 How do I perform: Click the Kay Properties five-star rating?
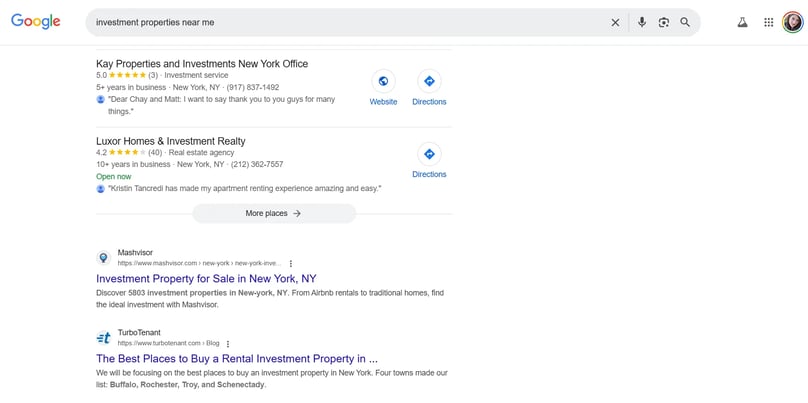[x=127, y=75]
